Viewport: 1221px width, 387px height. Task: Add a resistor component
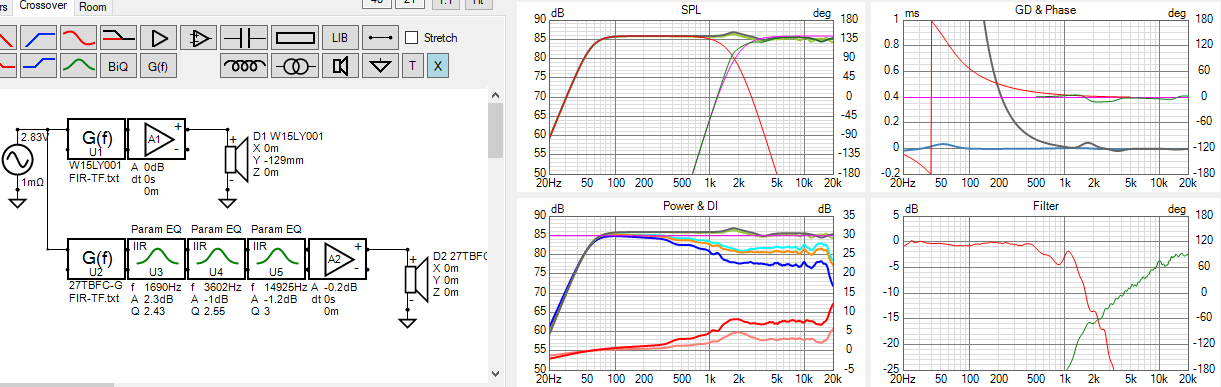[x=294, y=38]
